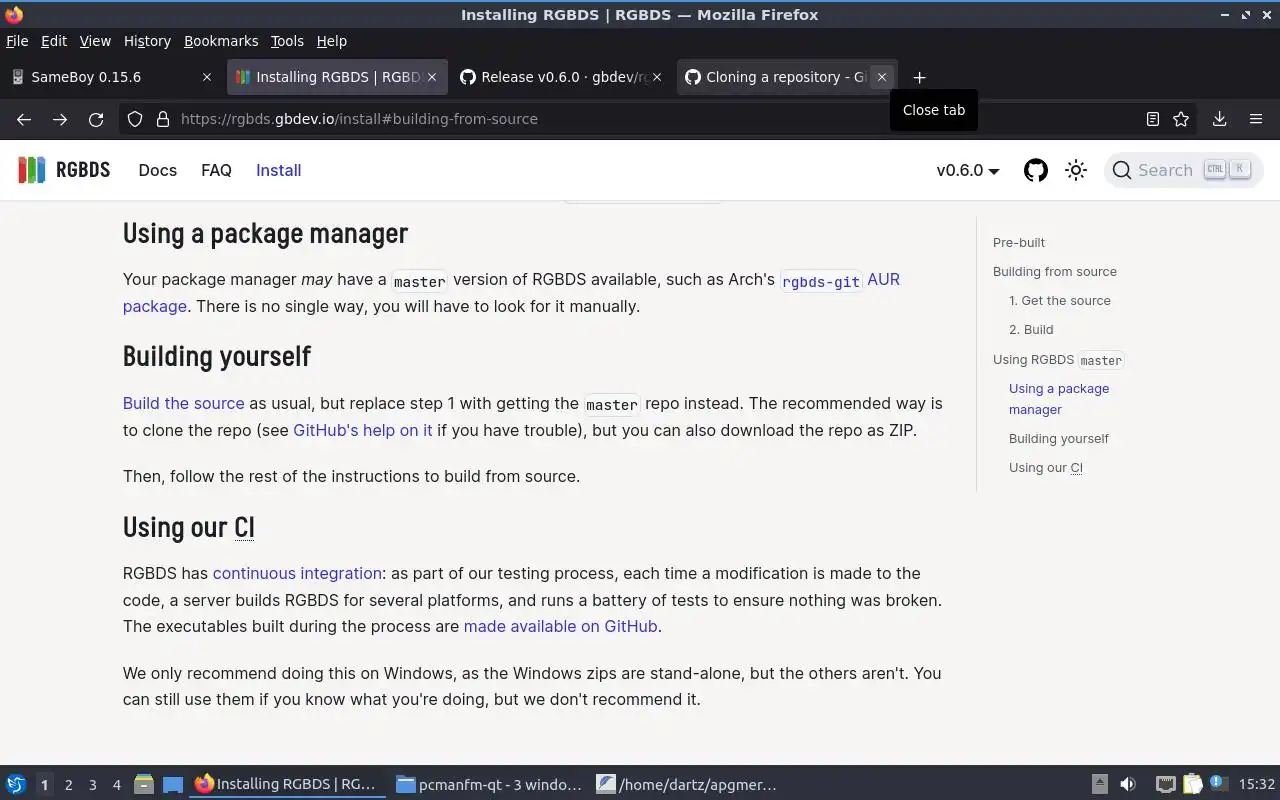The width and height of the screenshot is (1280, 800).
Task: Open tracking protection shield icon
Action: pyautogui.click(x=135, y=119)
